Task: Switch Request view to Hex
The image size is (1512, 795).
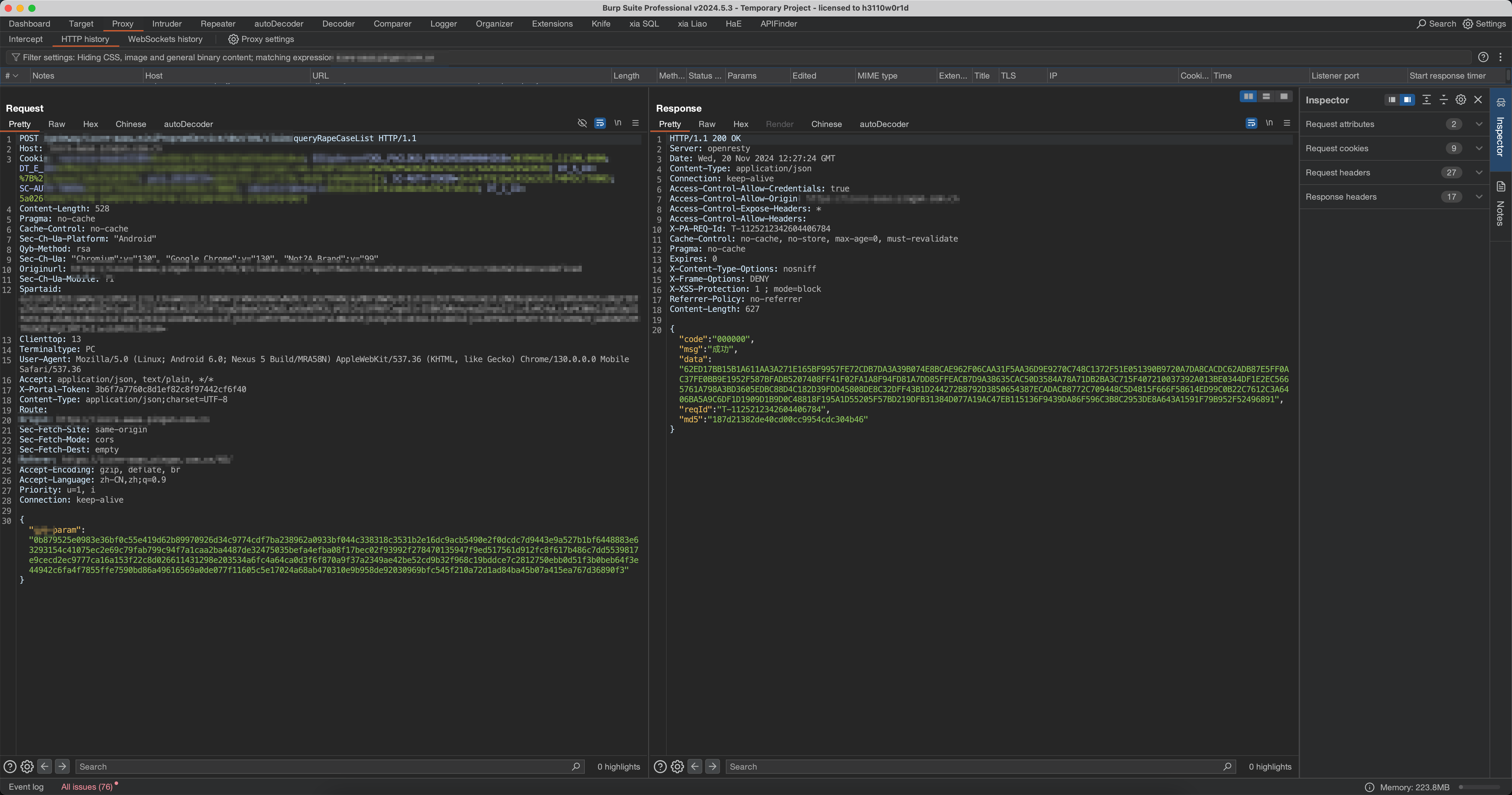Action: tap(90, 124)
